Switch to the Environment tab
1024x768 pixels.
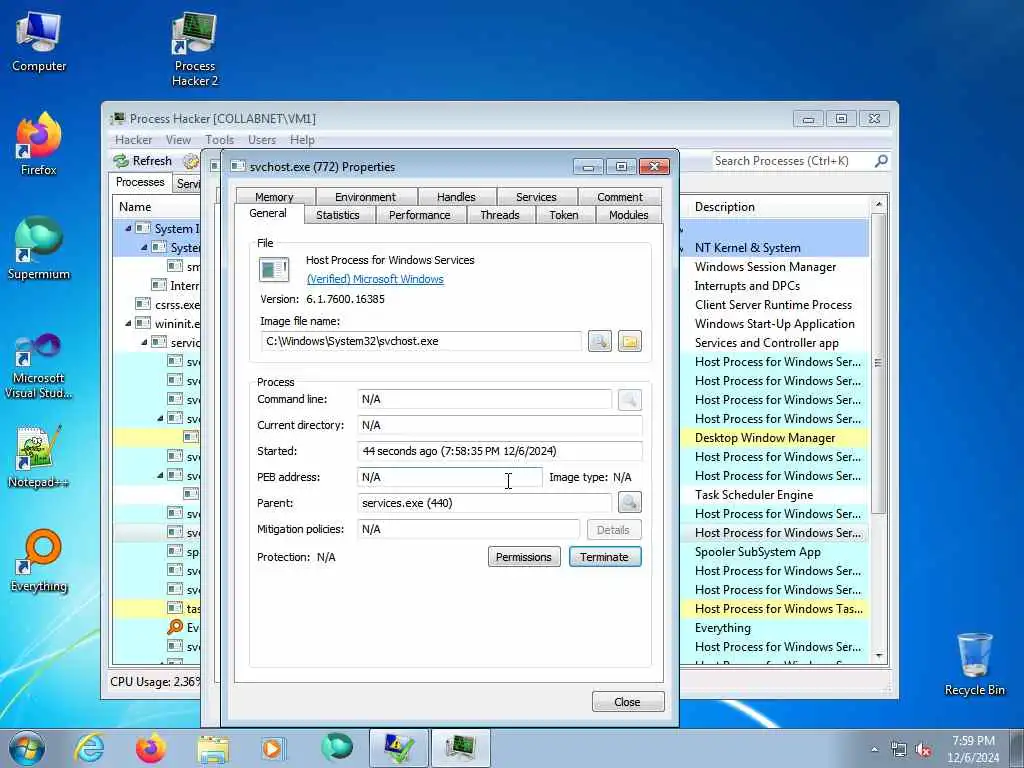click(x=365, y=197)
